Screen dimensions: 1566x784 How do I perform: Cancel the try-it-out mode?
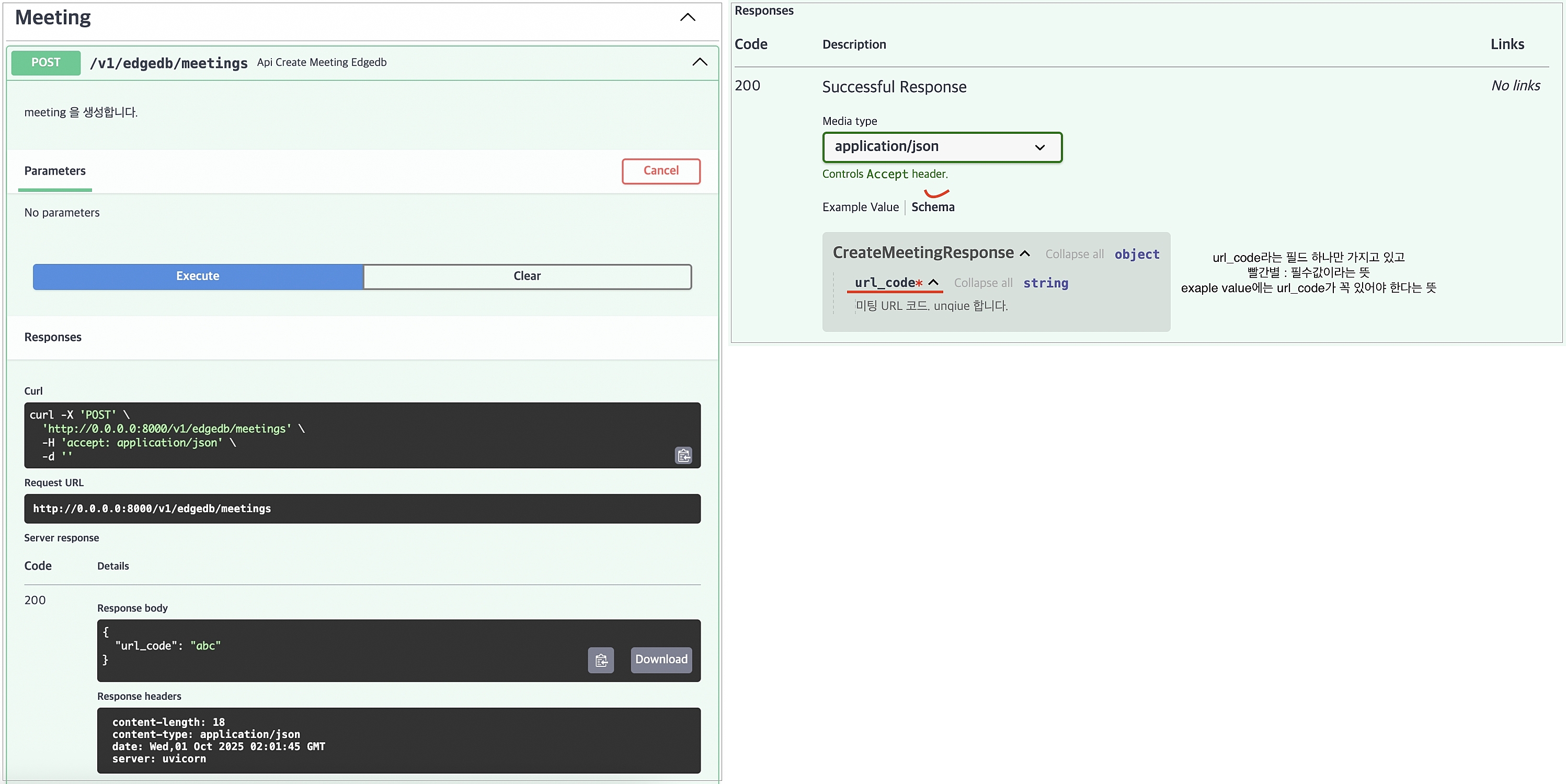coord(661,171)
